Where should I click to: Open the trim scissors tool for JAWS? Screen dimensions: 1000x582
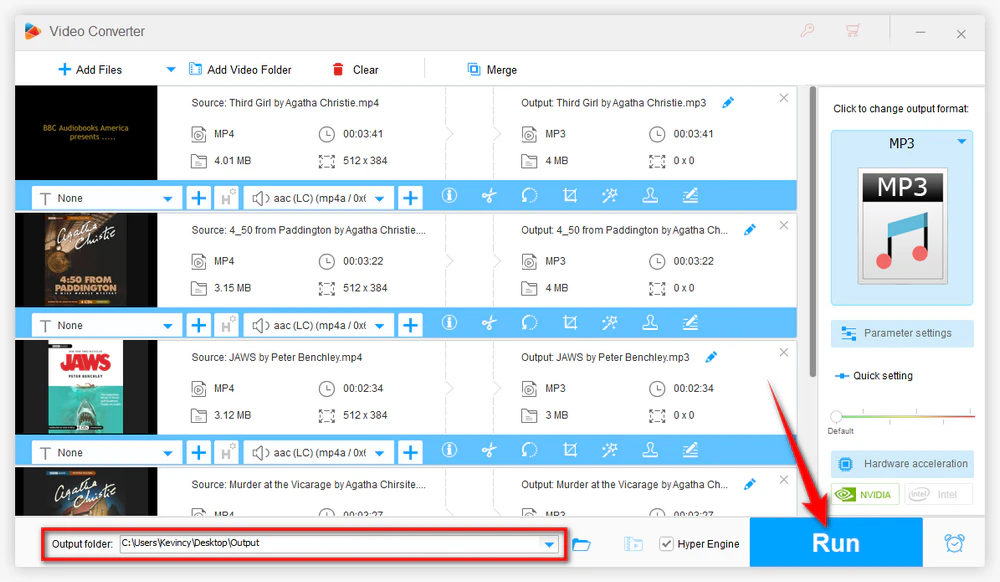point(489,451)
